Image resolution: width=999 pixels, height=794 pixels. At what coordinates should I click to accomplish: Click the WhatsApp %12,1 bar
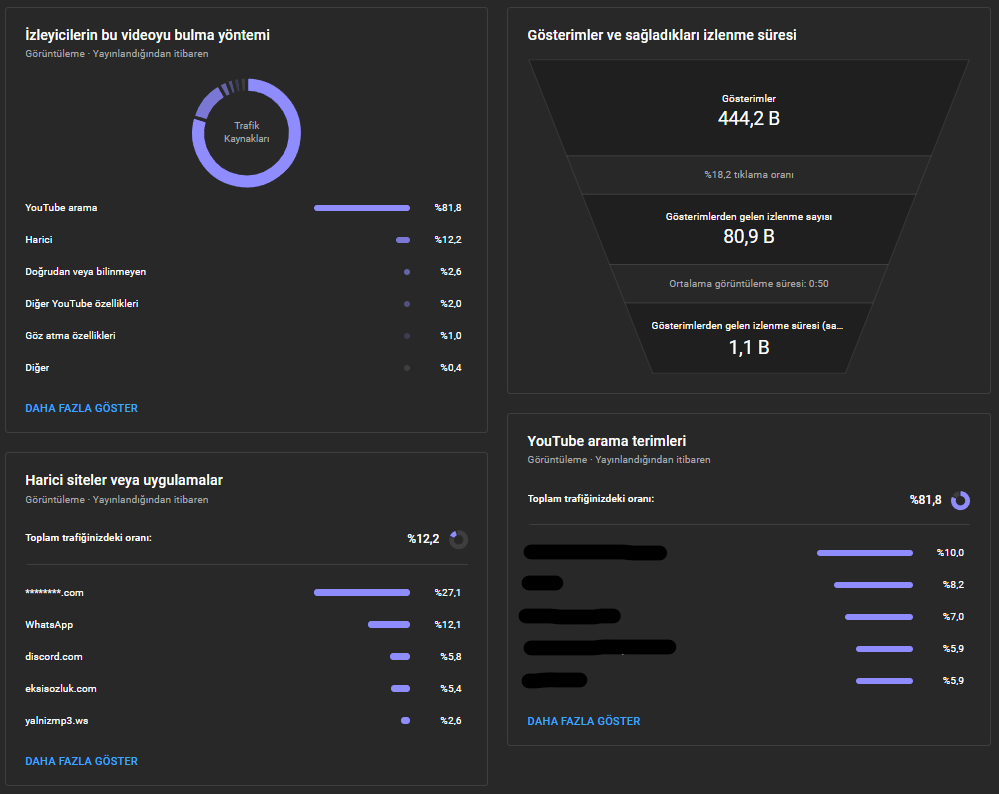coord(389,624)
